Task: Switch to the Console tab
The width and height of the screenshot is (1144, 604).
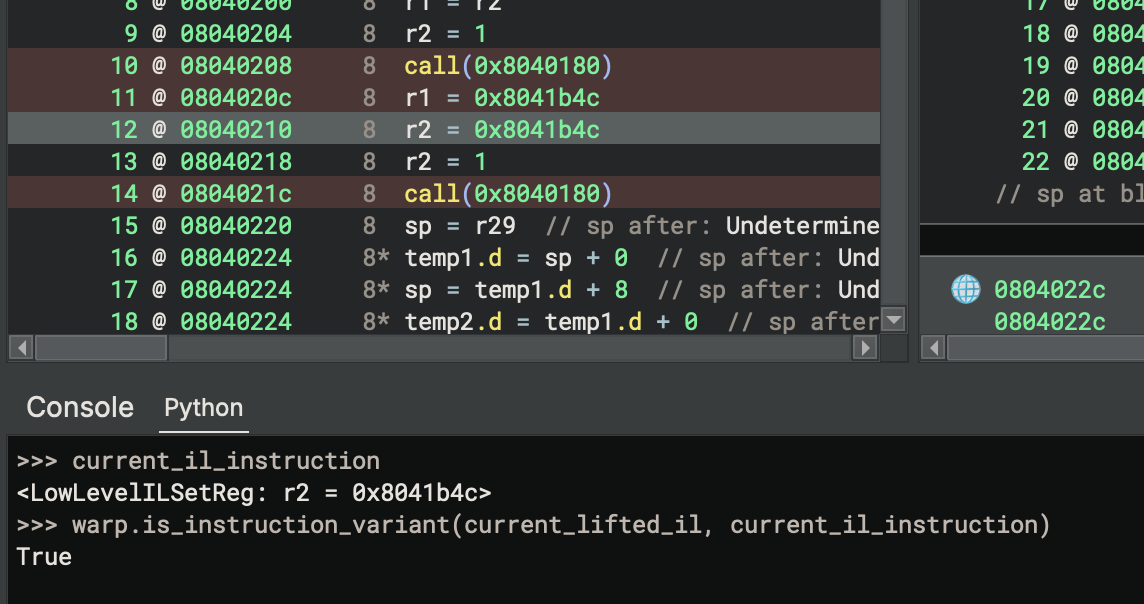Action: point(79,407)
